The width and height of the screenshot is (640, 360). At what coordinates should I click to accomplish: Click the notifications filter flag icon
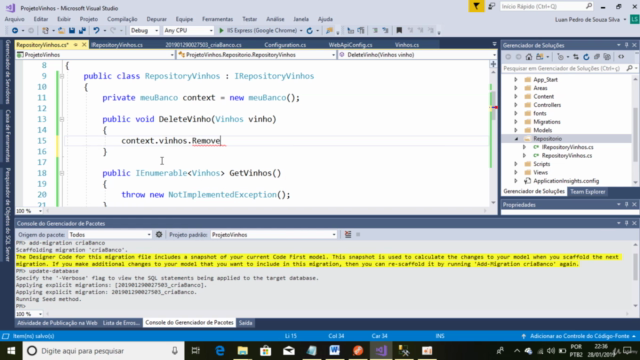pyautogui.click(x=476, y=6)
